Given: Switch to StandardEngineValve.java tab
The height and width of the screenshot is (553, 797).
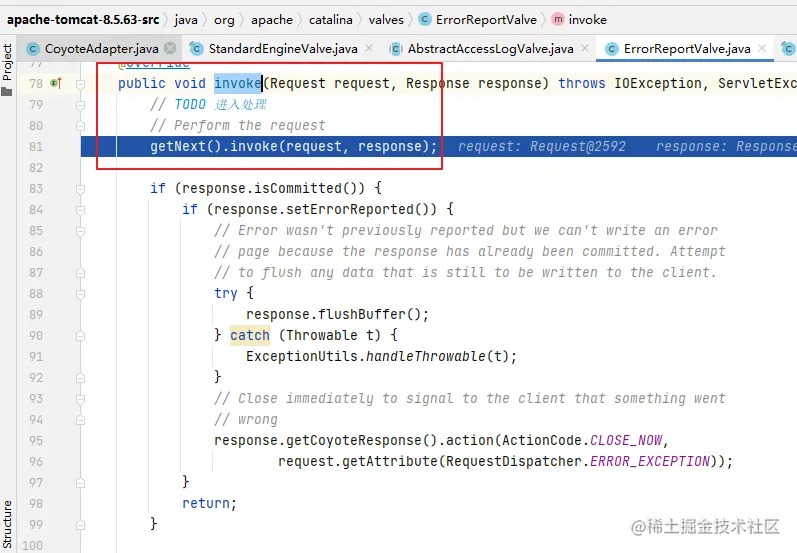Looking at the screenshot, I should (283, 49).
